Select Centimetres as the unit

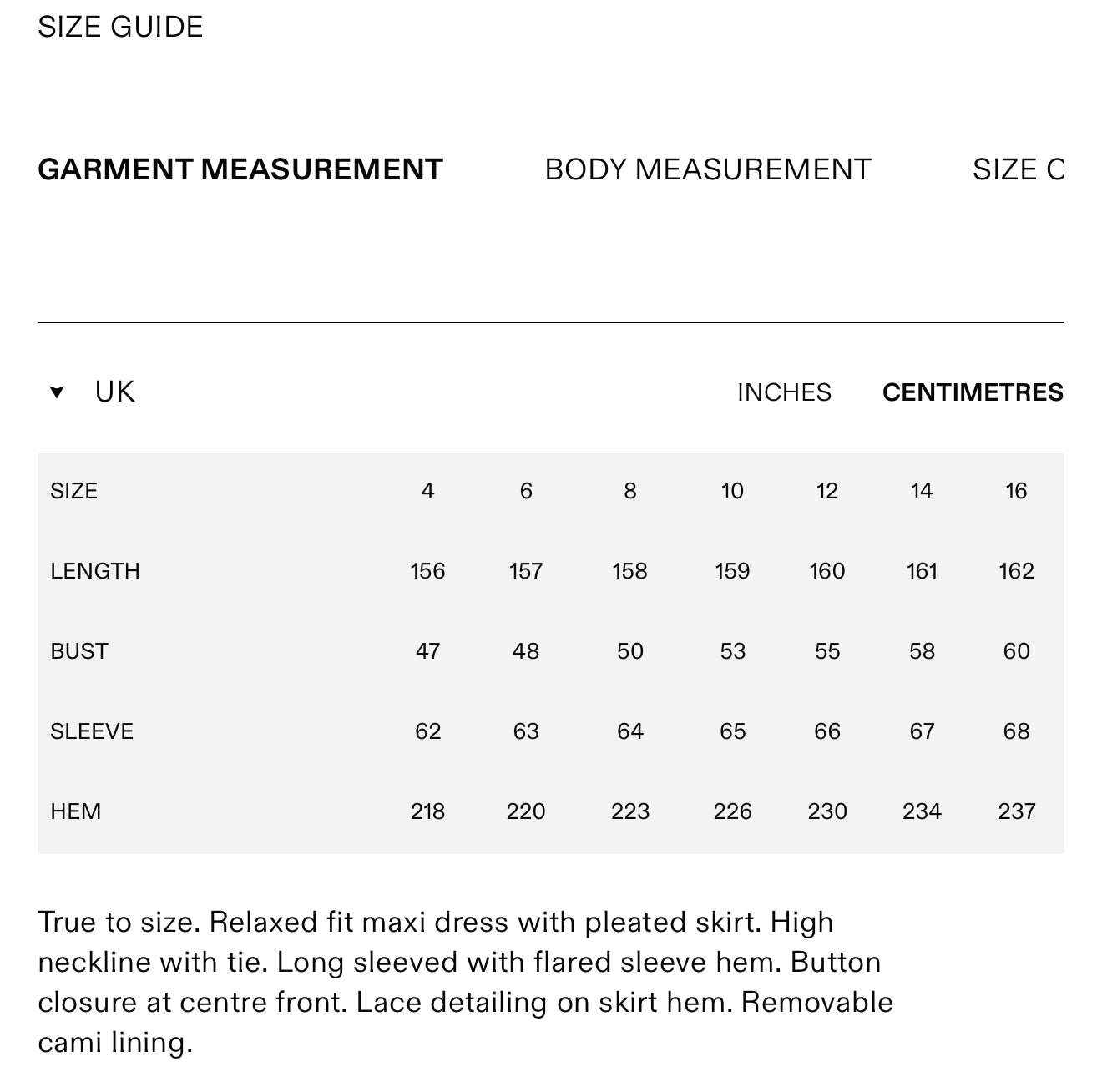pyautogui.click(x=973, y=392)
